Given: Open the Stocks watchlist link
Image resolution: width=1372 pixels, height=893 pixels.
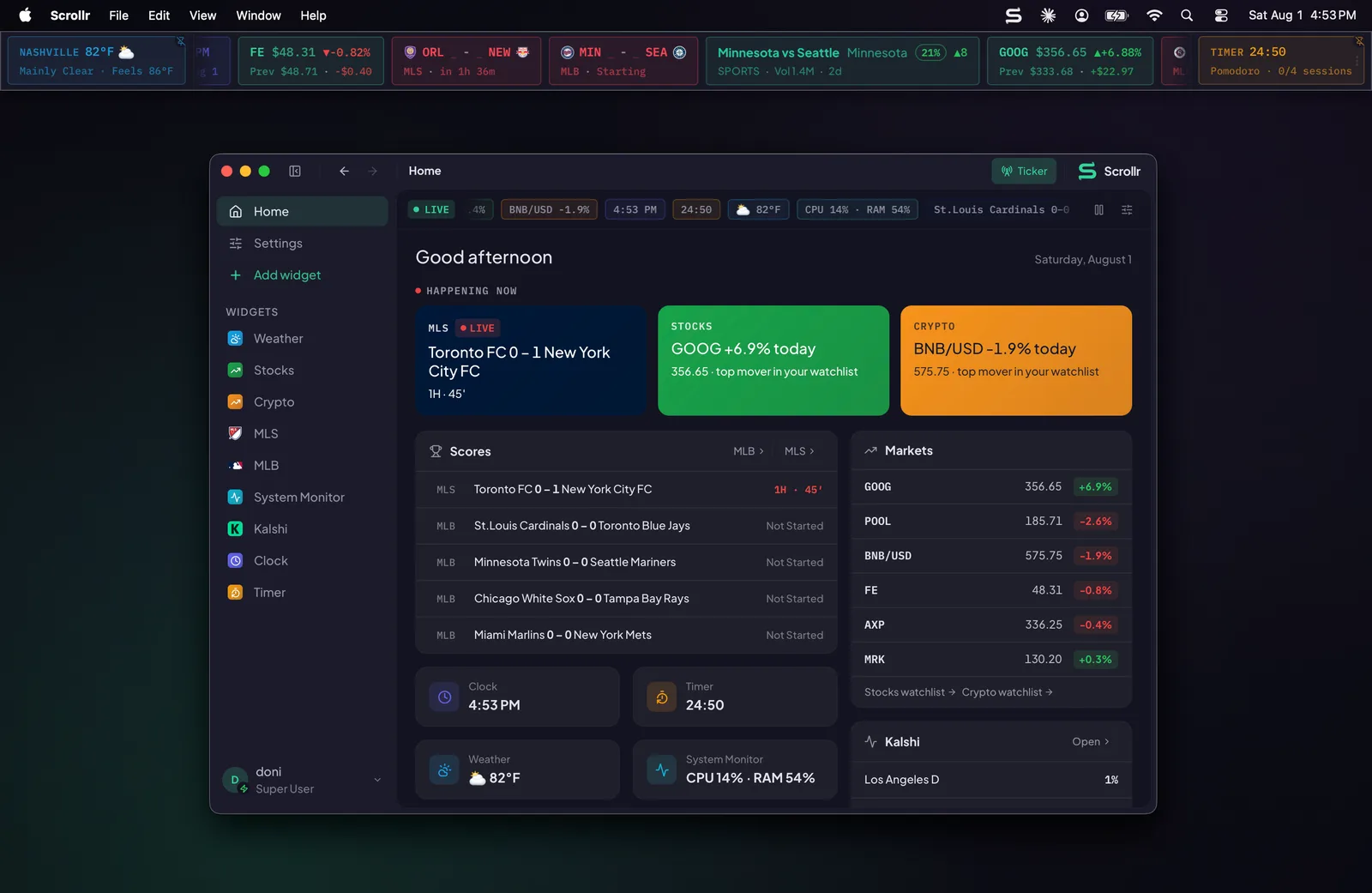Looking at the screenshot, I should pyautogui.click(x=910, y=692).
